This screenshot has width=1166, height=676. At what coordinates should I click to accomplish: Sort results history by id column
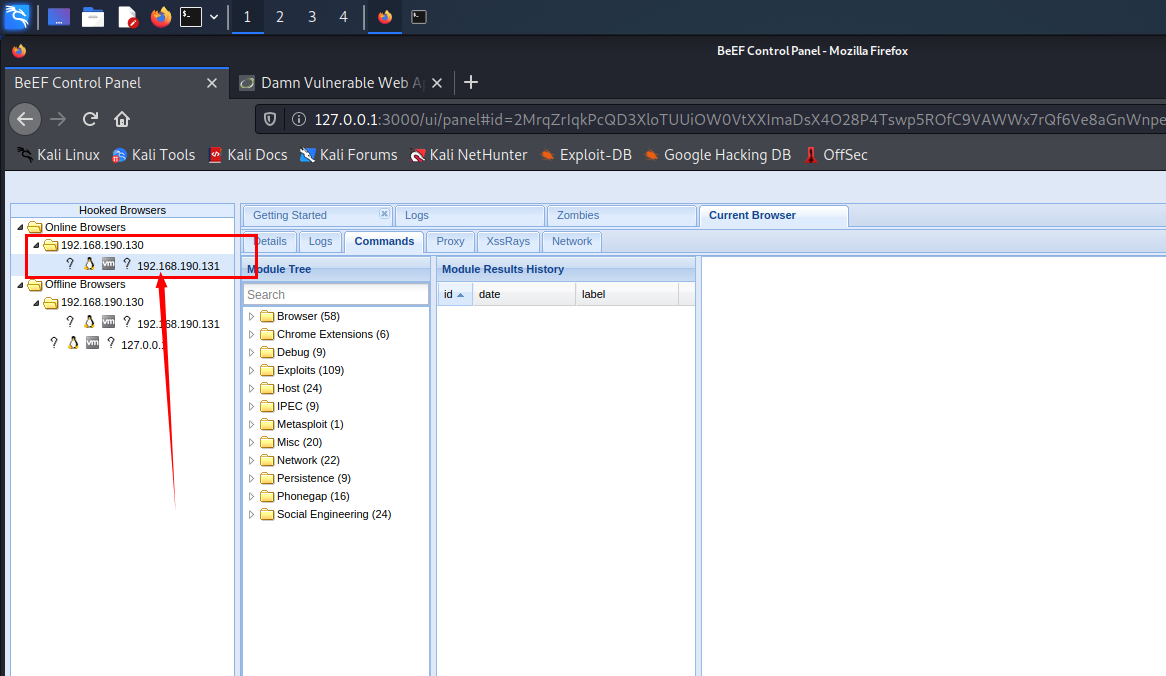point(454,294)
